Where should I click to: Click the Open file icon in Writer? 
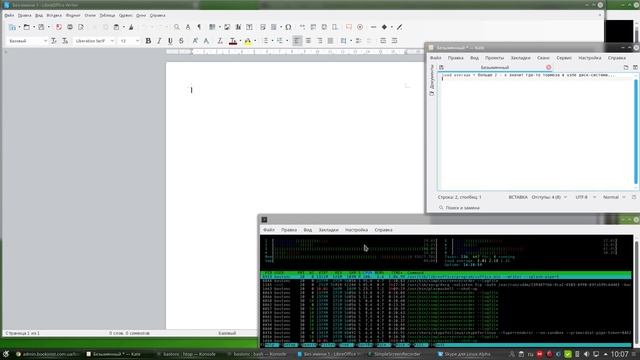[x=27, y=27]
